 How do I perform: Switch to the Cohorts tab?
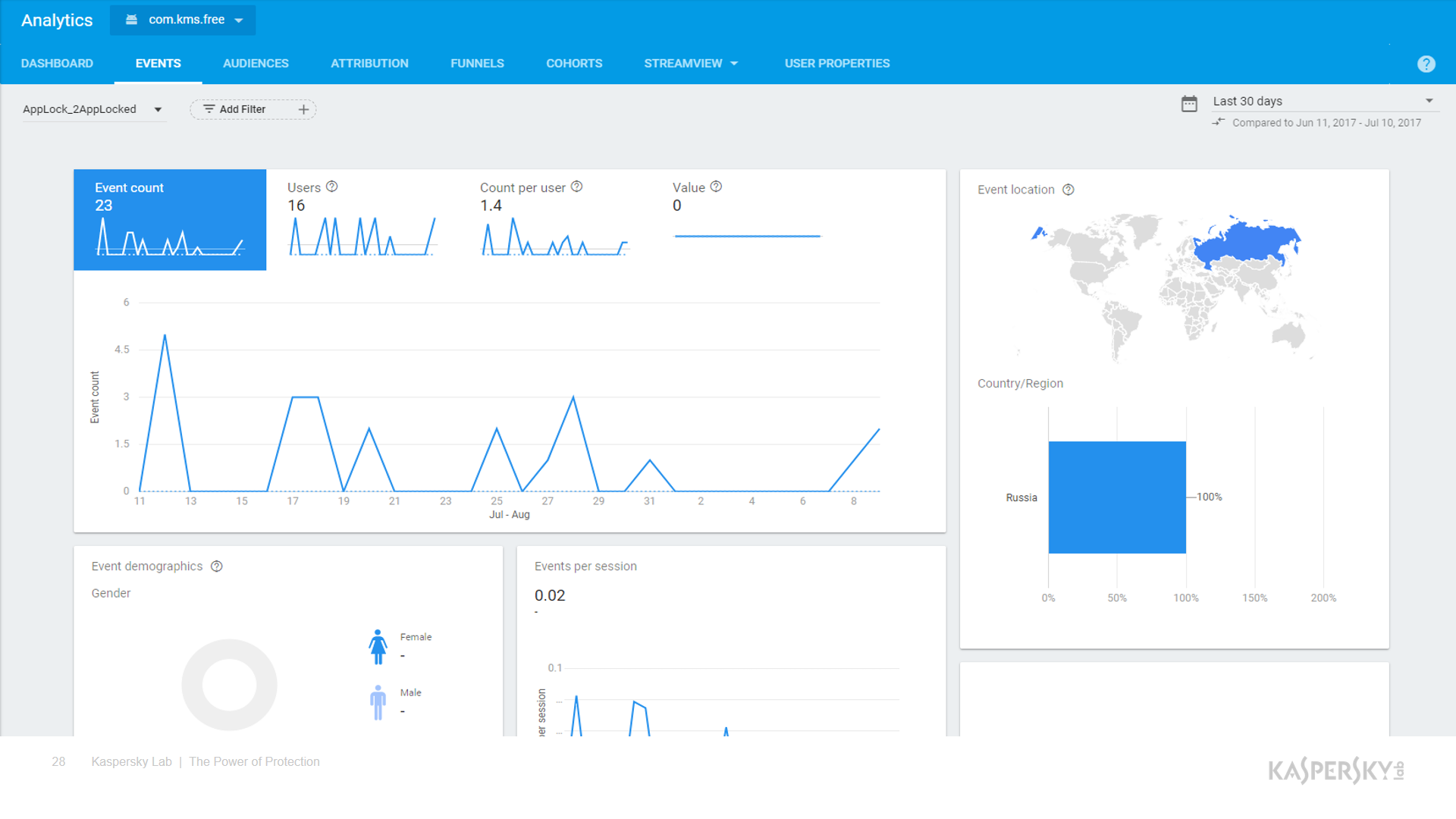point(574,64)
